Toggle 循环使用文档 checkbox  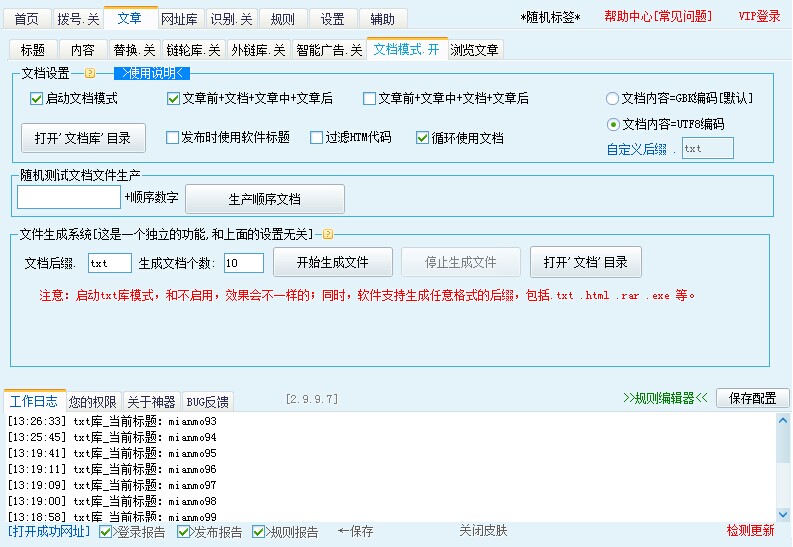[422, 138]
